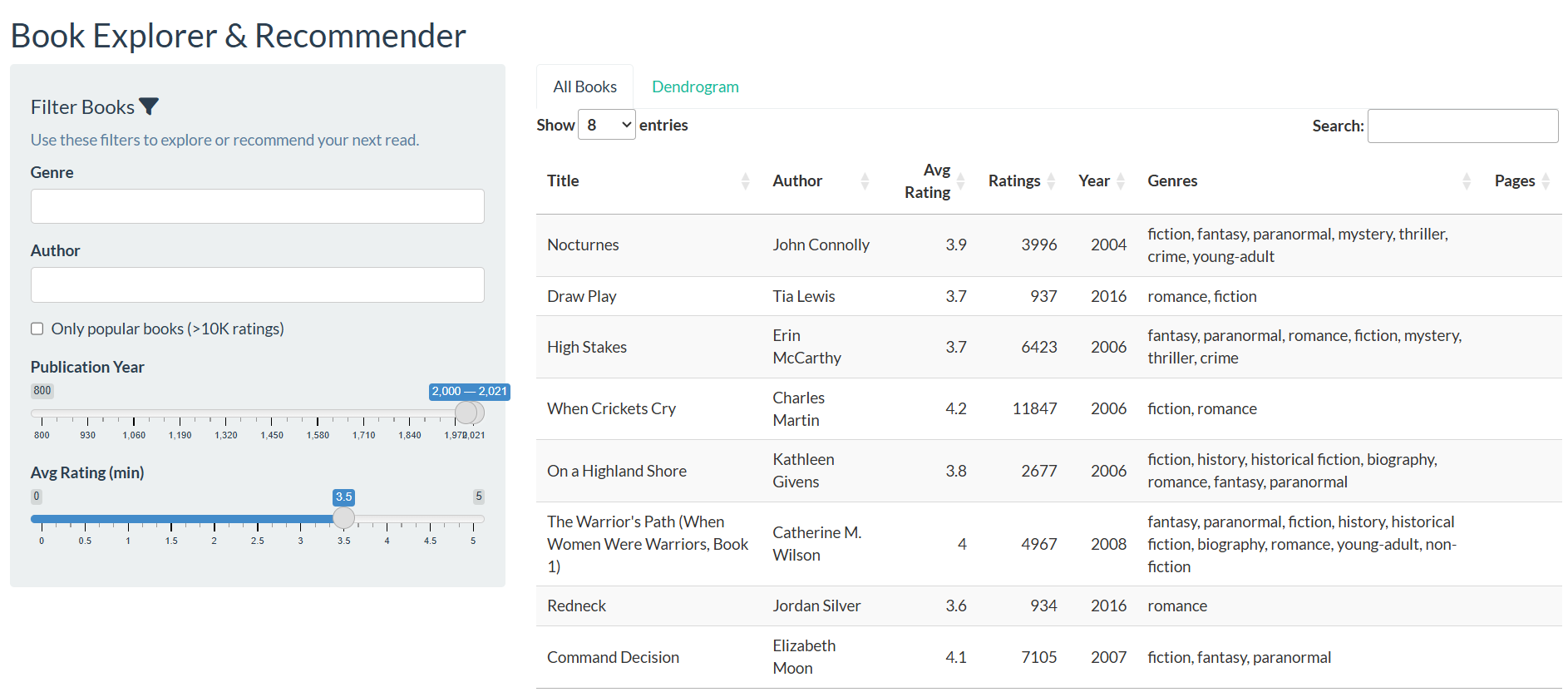Click author Tia Lewis
The width and height of the screenshot is (1568, 692).
tap(804, 296)
